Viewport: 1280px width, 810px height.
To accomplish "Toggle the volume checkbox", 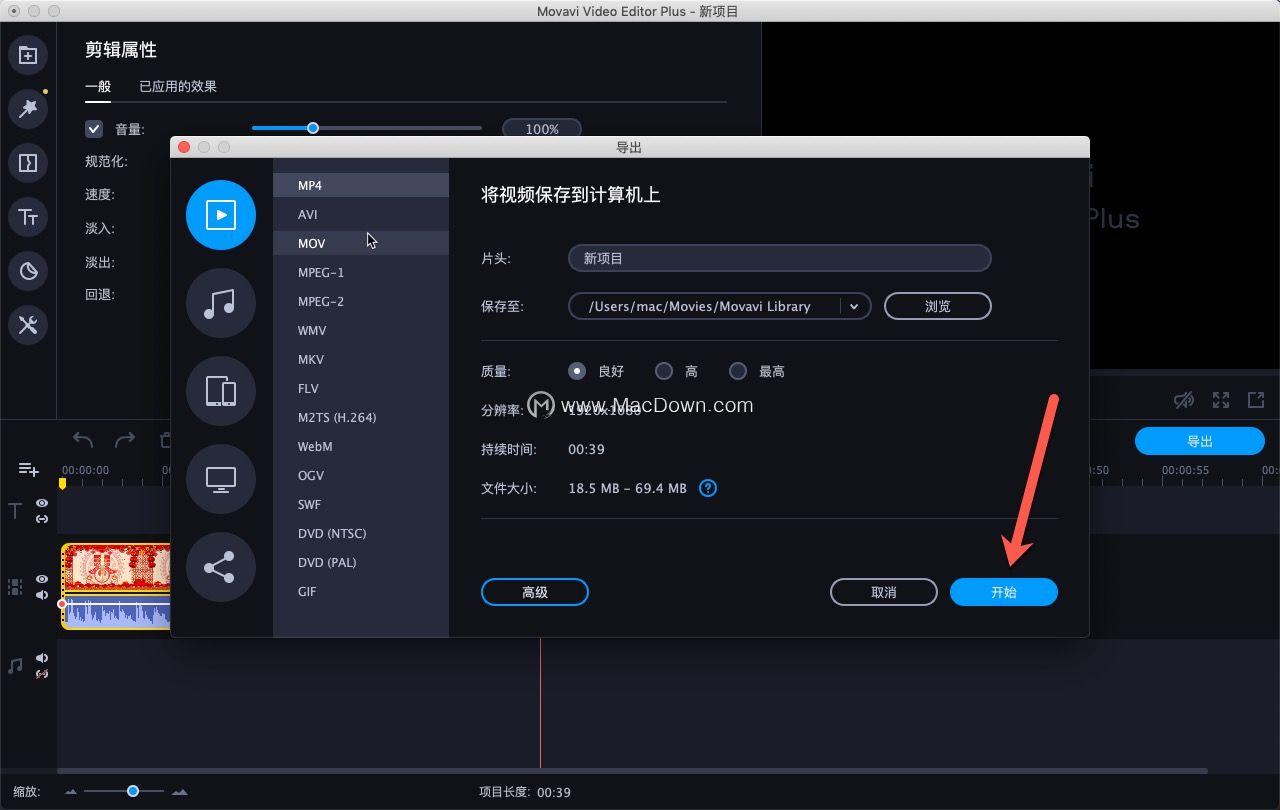I will pos(94,129).
